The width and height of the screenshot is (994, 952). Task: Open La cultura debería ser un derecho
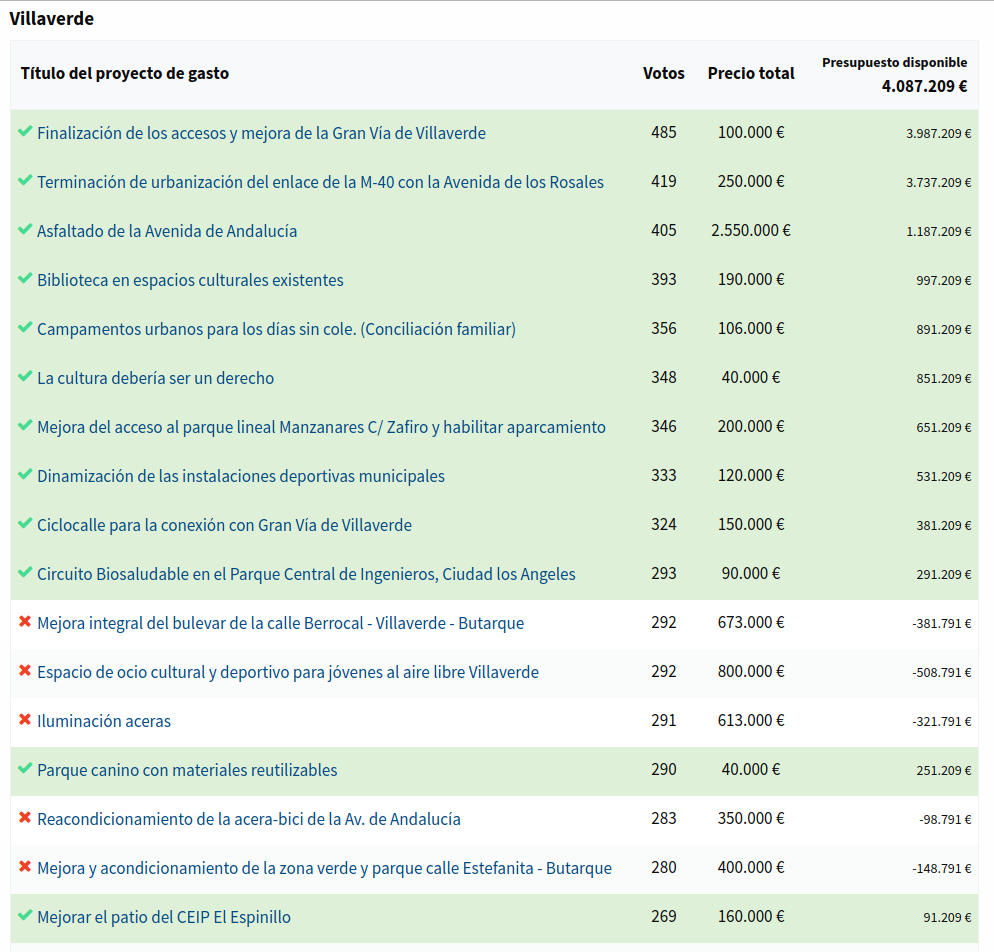point(155,378)
